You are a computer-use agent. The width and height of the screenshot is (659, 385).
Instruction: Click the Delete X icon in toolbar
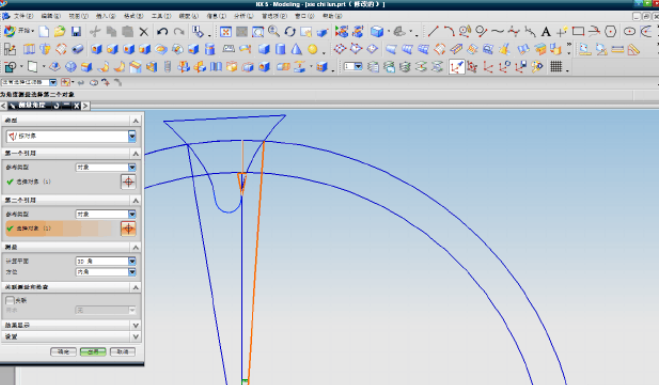[x=144, y=32]
